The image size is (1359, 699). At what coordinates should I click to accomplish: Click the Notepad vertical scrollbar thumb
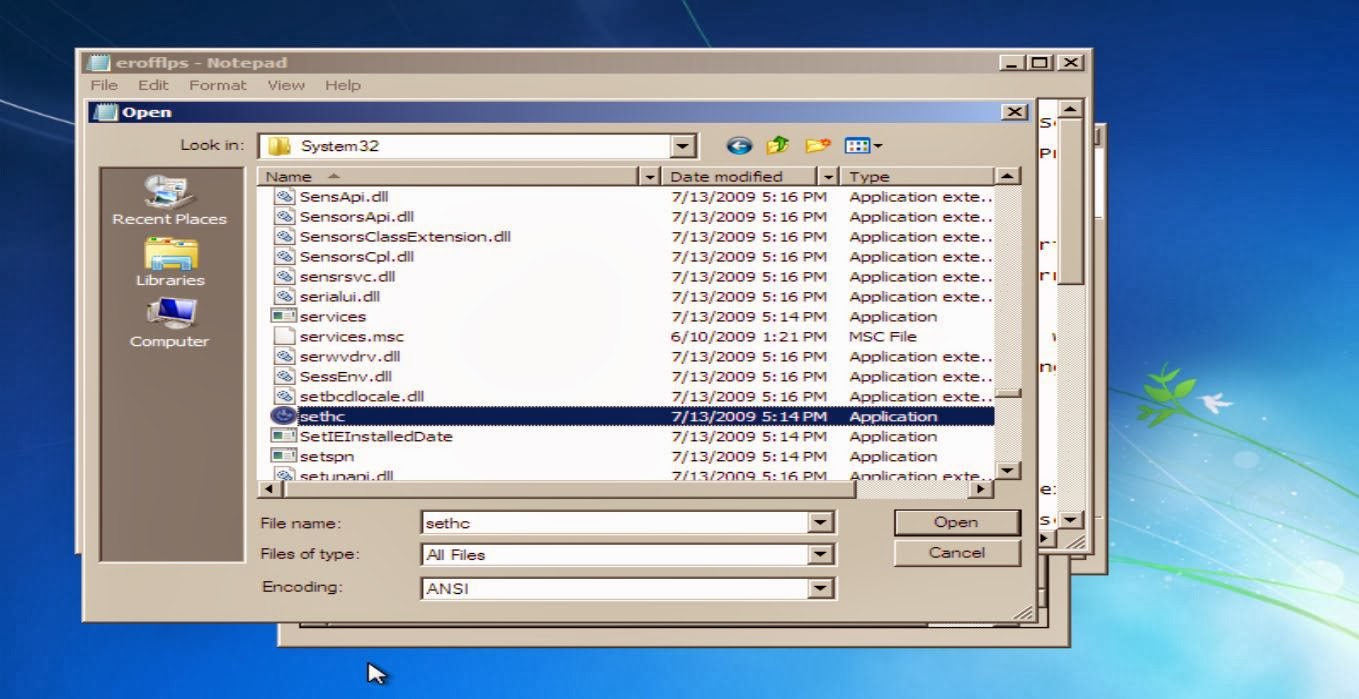pos(1070,201)
